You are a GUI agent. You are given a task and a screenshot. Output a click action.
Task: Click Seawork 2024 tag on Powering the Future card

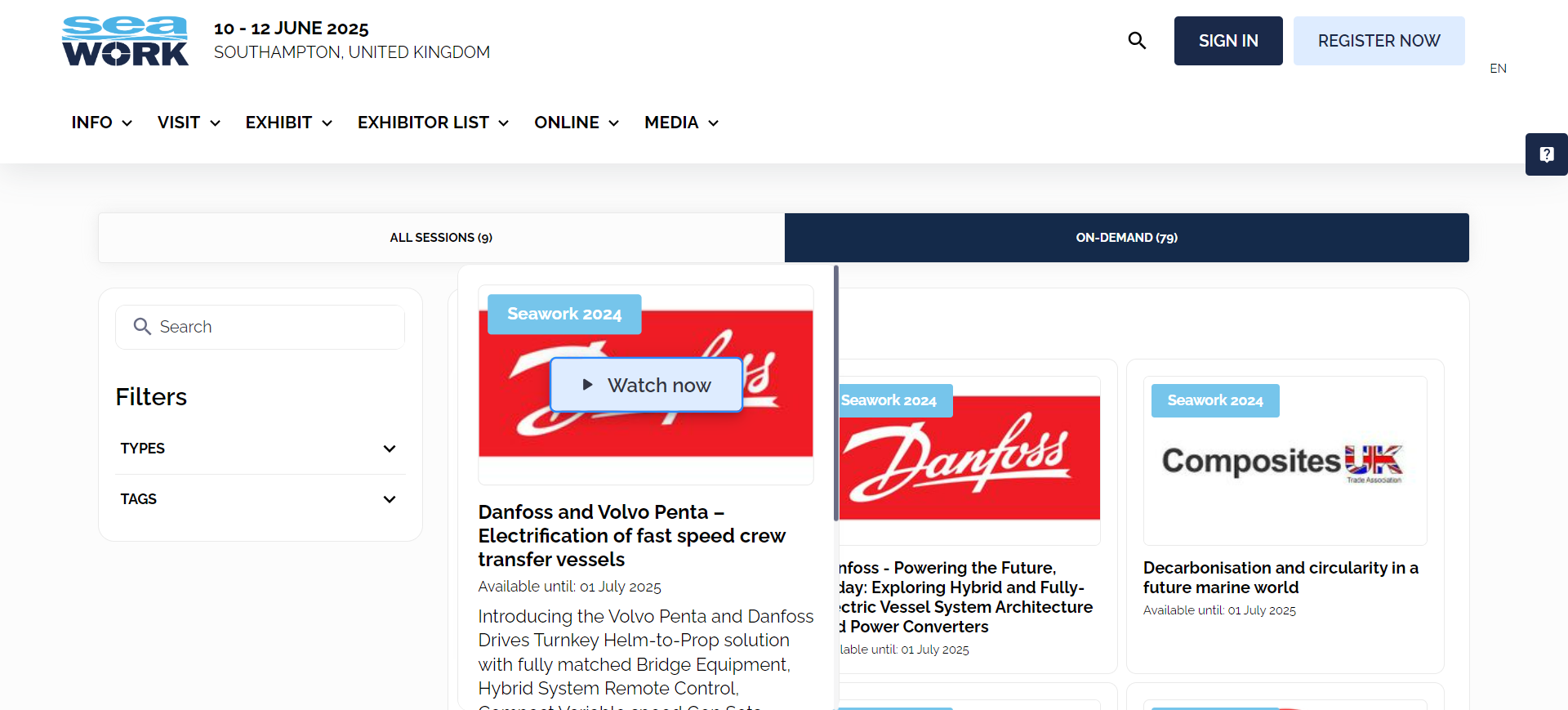(895, 400)
